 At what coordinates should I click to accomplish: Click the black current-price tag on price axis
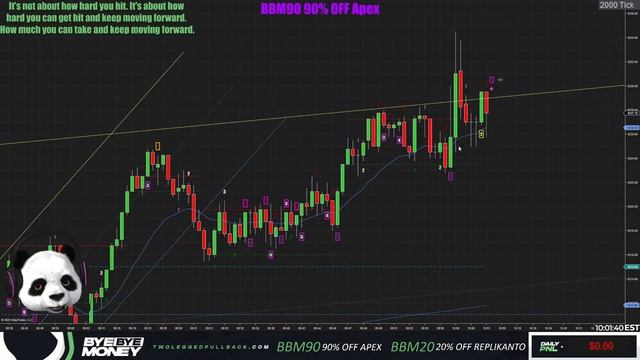[632, 112]
